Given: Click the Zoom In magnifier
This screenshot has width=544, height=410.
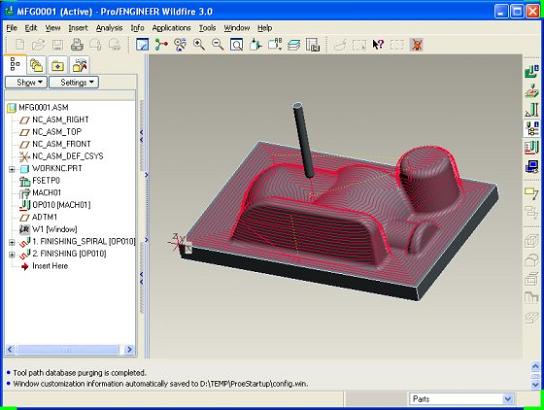Looking at the screenshot, I should (x=199, y=45).
